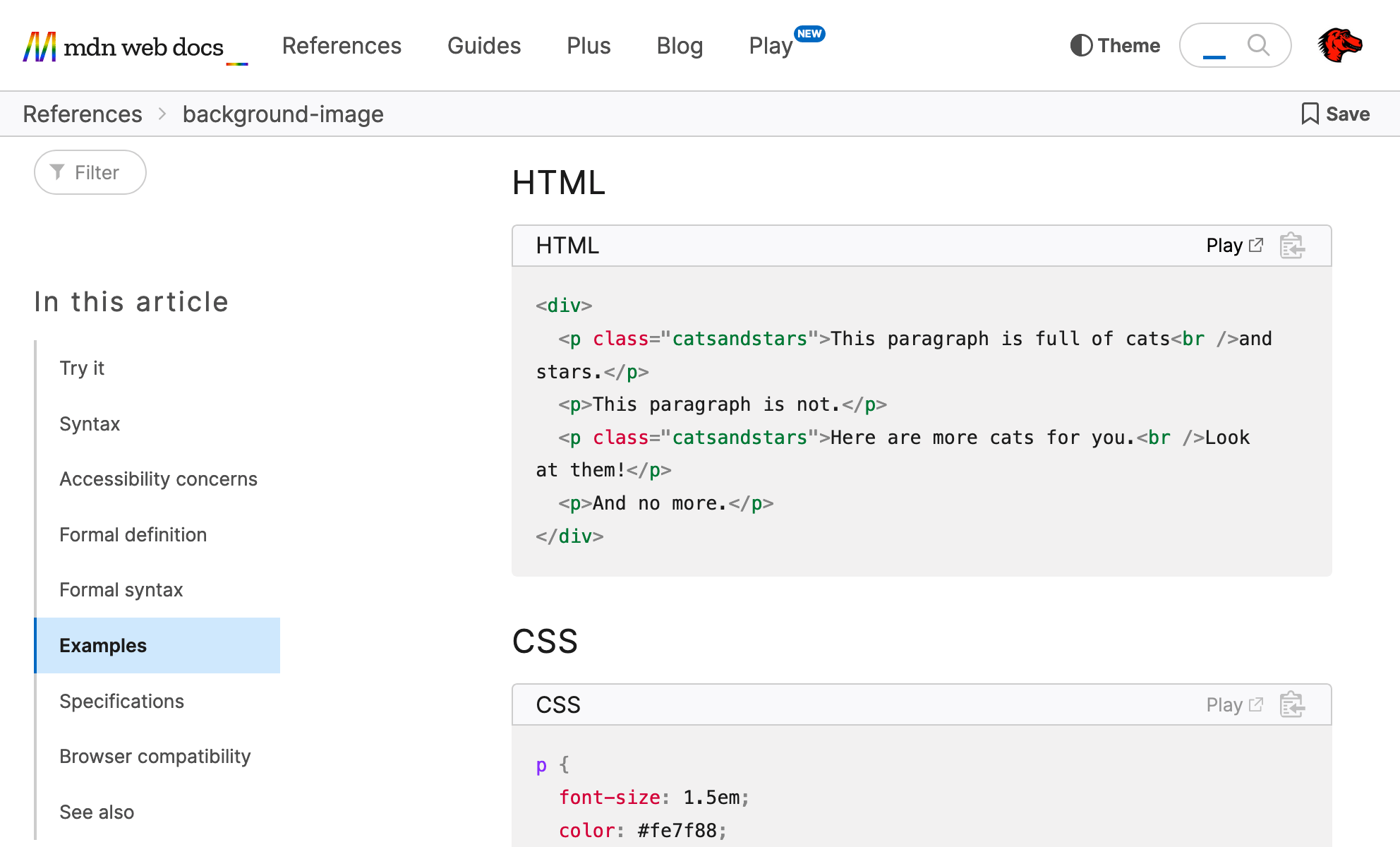Open the Plus menu
Viewport: 1400px width, 847px height.
[x=589, y=46]
